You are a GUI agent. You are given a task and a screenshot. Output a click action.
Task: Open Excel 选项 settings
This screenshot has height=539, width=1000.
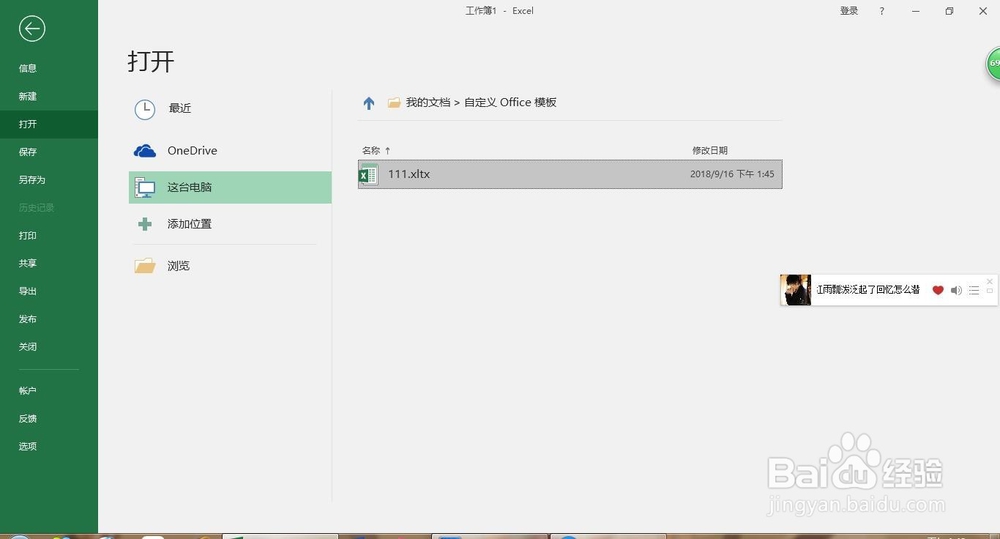click(27, 447)
